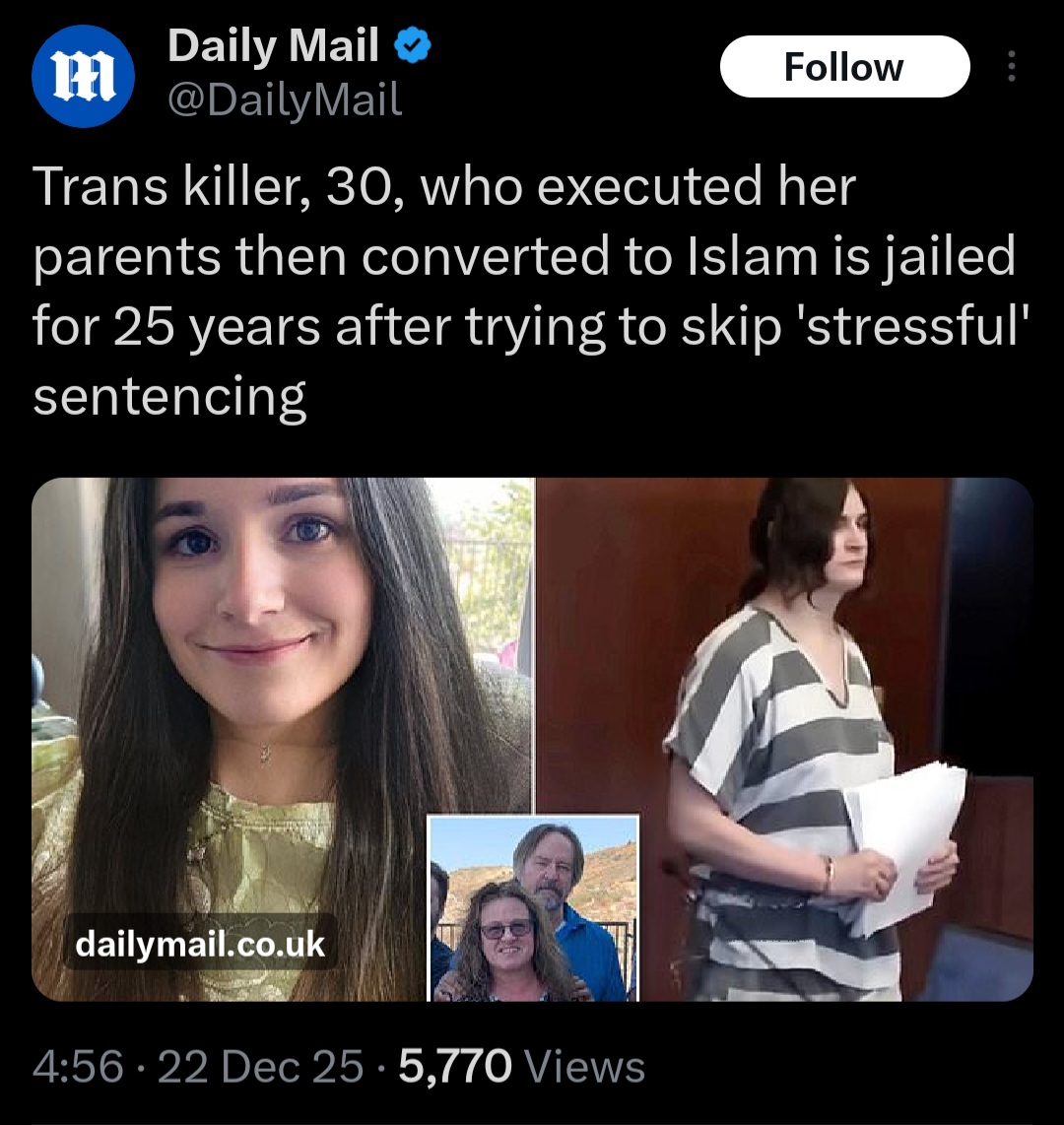The height and width of the screenshot is (1125, 1064).
Task: Click the blue verified checkmark badge
Action: (413, 46)
